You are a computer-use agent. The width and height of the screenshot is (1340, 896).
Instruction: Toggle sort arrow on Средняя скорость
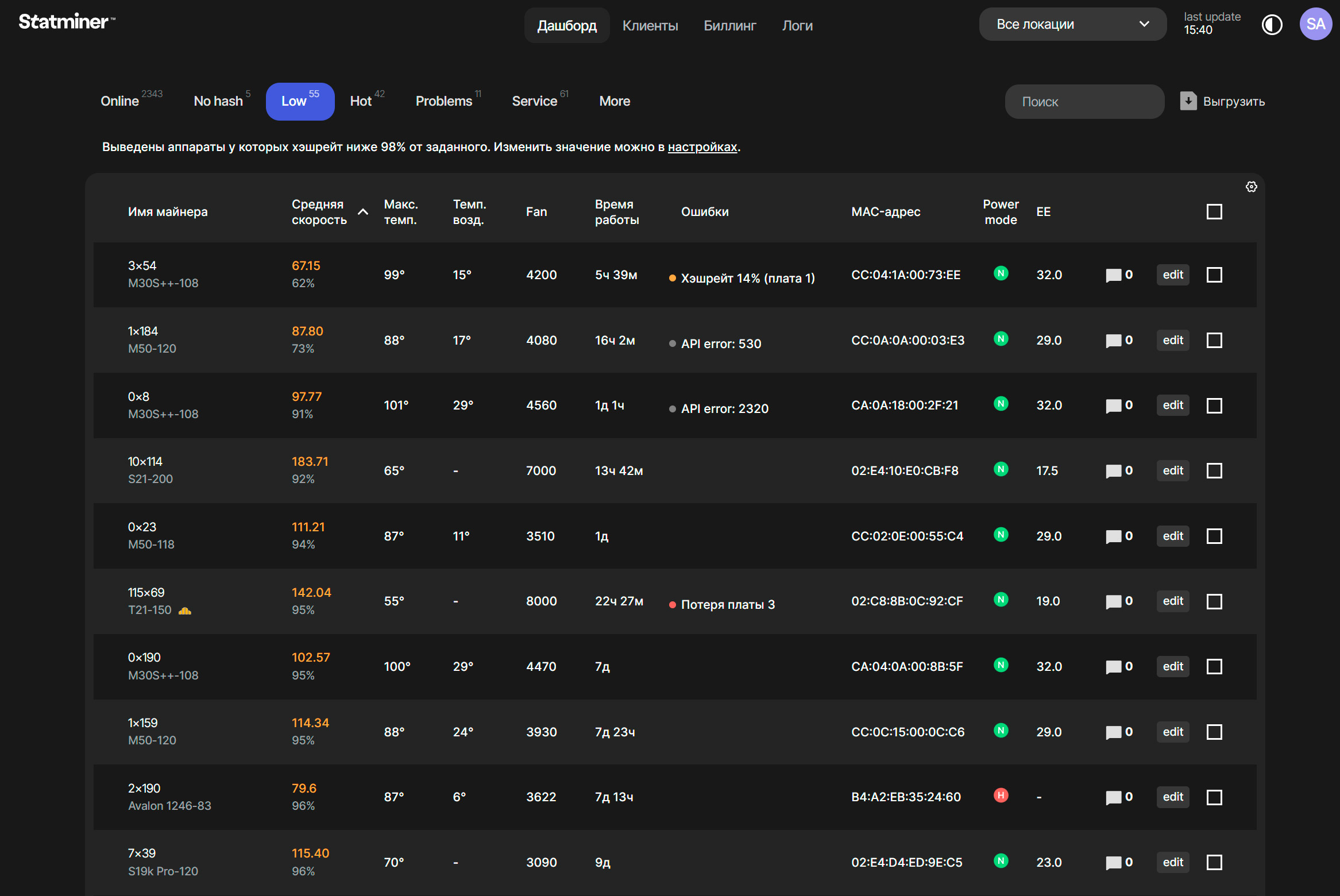(363, 212)
